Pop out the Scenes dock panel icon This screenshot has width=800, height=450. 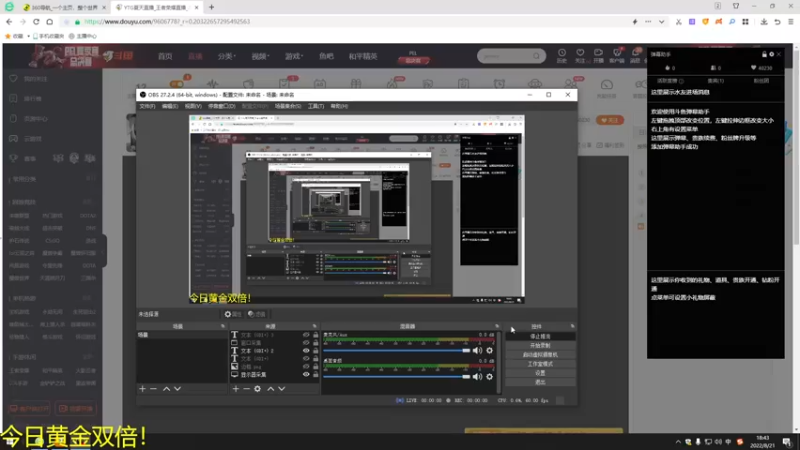click(x=222, y=326)
